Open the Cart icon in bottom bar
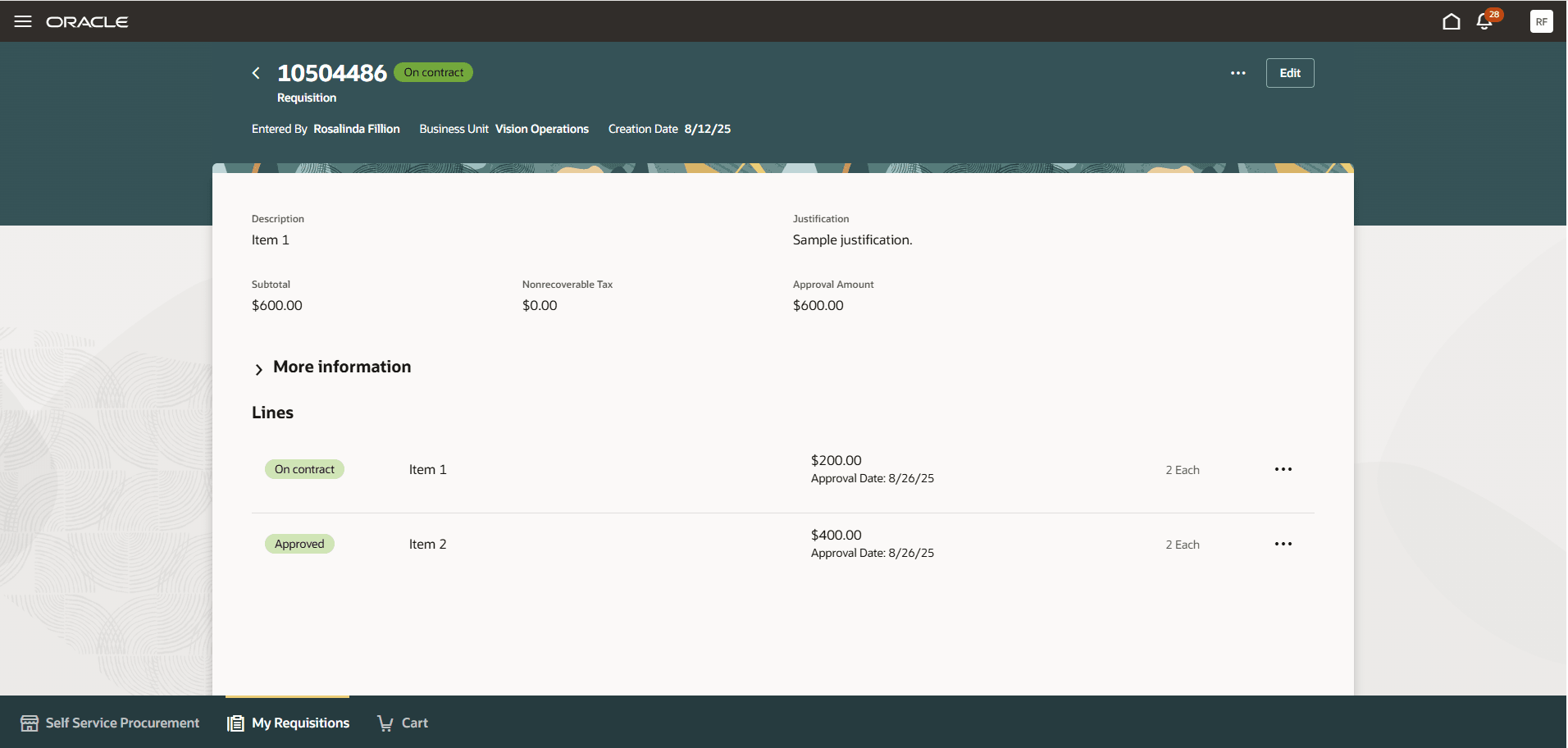Viewport: 1568px width, 748px height. tap(385, 722)
